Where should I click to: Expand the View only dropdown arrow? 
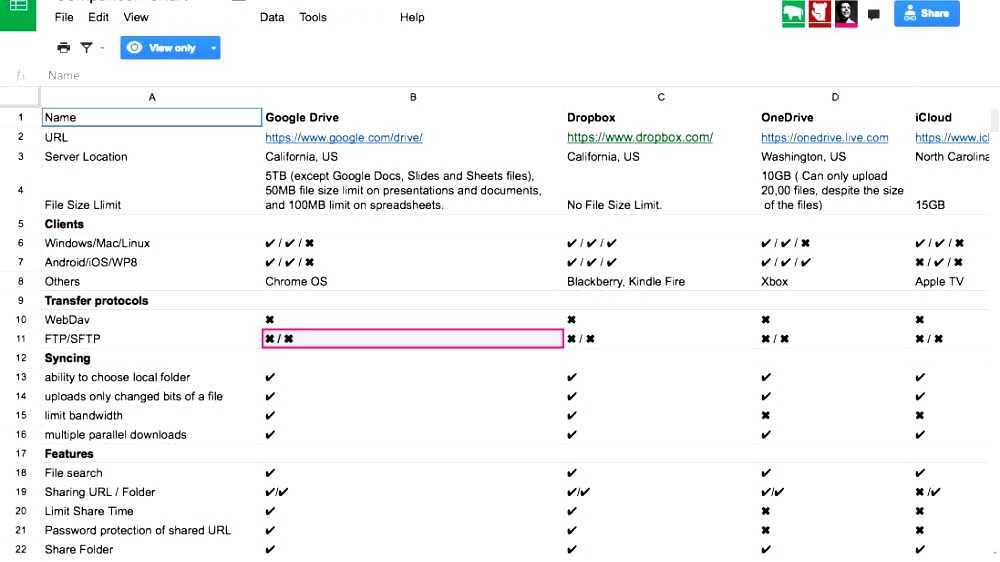[213, 48]
